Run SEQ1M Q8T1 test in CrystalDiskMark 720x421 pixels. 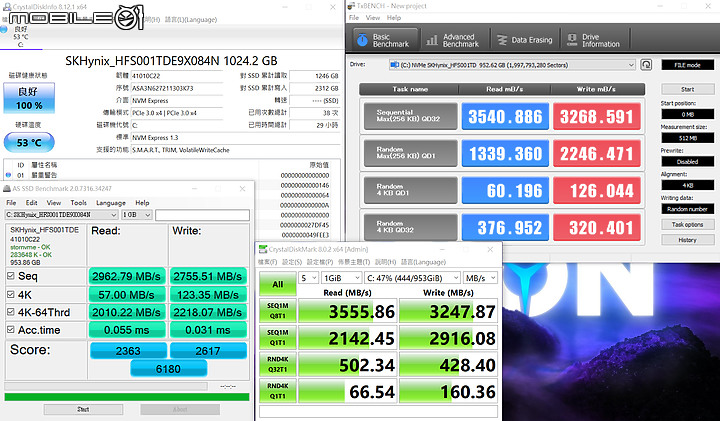pos(277,311)
